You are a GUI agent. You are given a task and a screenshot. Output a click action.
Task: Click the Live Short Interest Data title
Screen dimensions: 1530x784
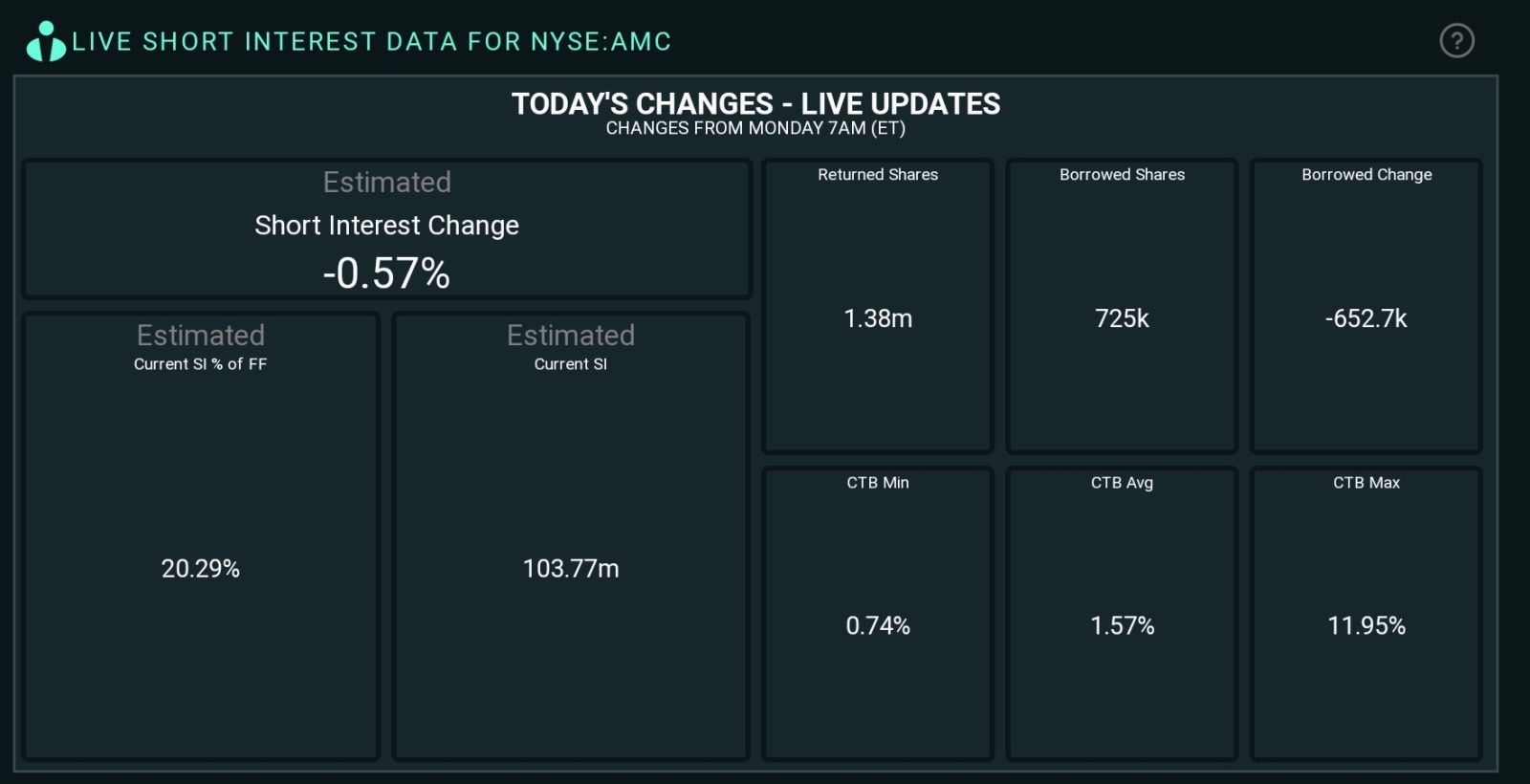click(x=371, y=42)
